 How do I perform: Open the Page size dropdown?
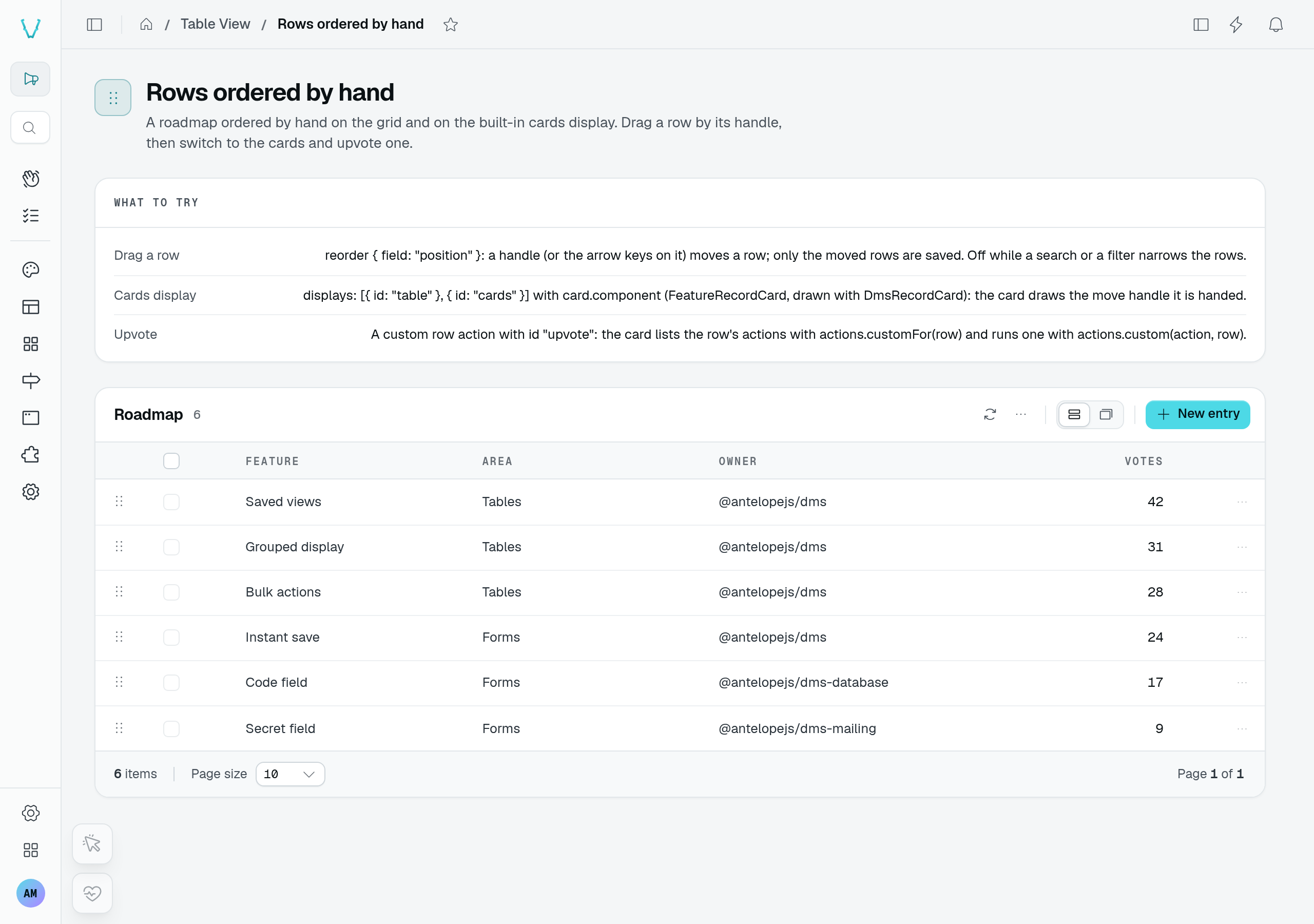(x=290, y=774)
